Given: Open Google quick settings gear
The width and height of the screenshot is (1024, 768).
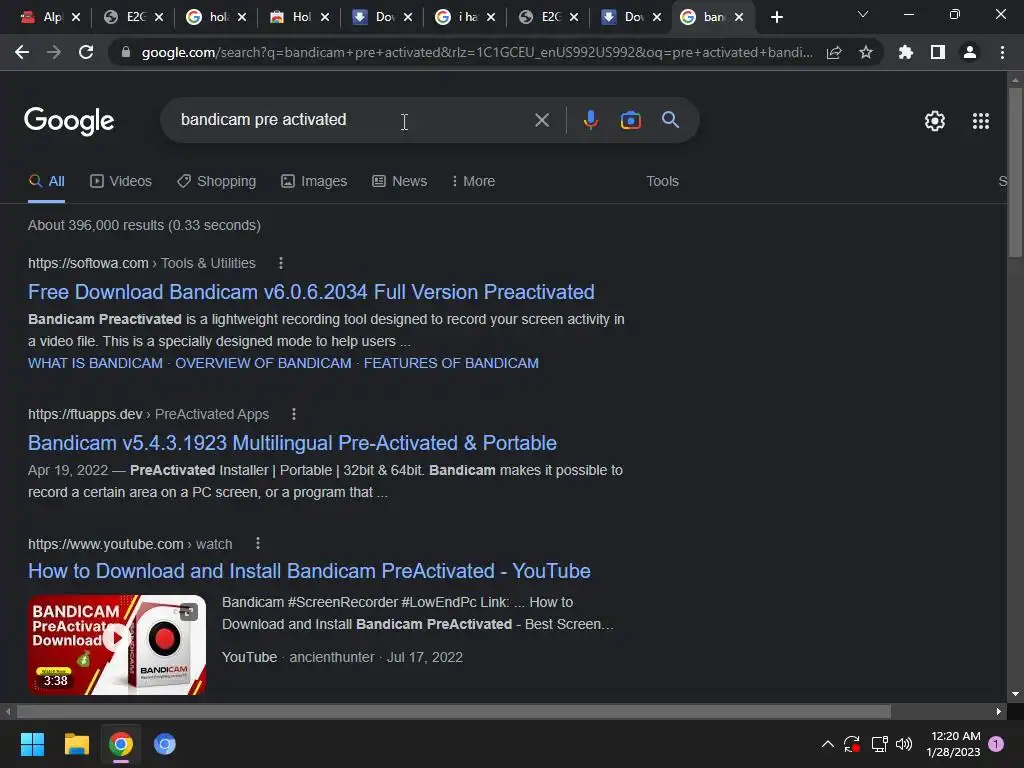Looking at the screenshot, I should [x=935, y=121].
